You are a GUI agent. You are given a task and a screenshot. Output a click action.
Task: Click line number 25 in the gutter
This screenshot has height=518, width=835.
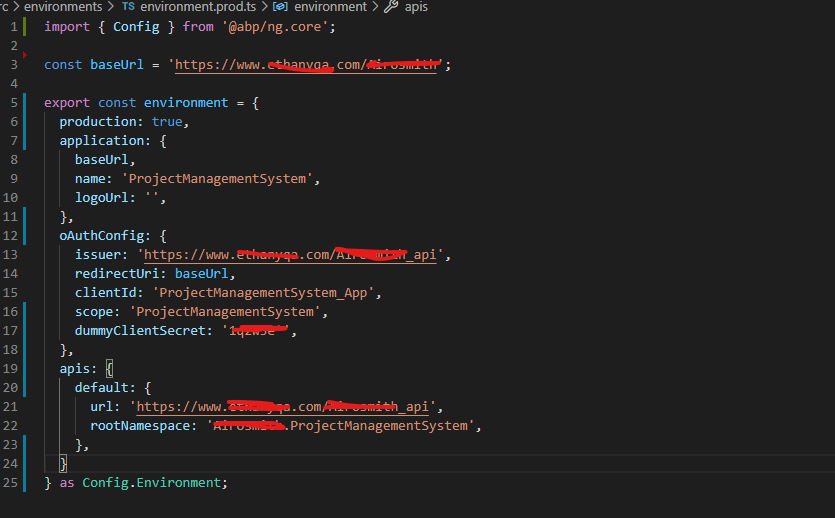tap(11, 483)
